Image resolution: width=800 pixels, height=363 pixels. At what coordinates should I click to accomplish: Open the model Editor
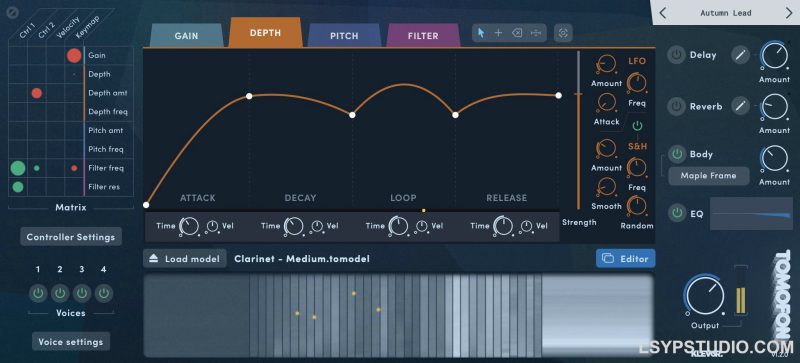coord(626,259)
